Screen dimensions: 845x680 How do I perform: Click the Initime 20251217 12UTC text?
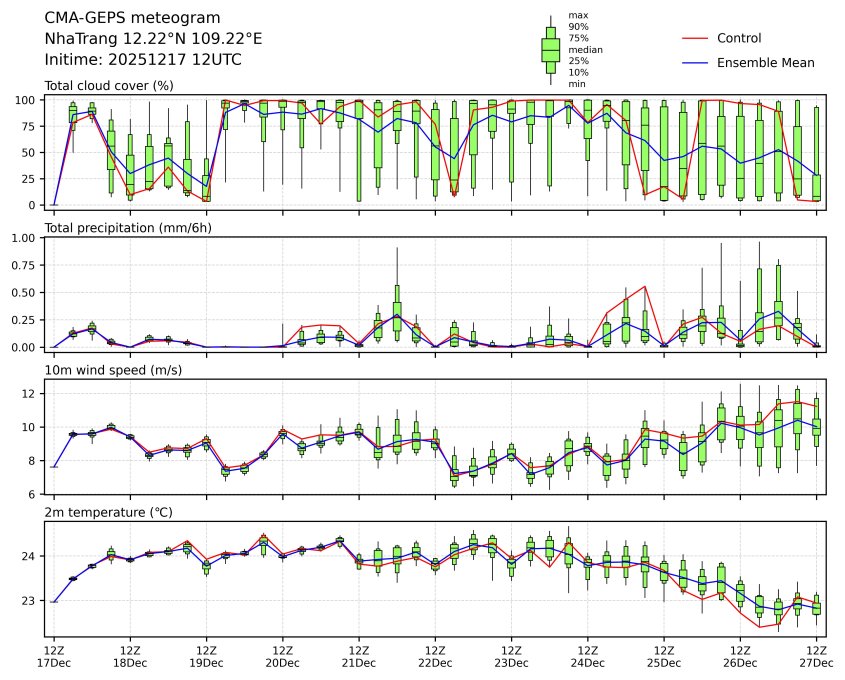click(143, 59)
